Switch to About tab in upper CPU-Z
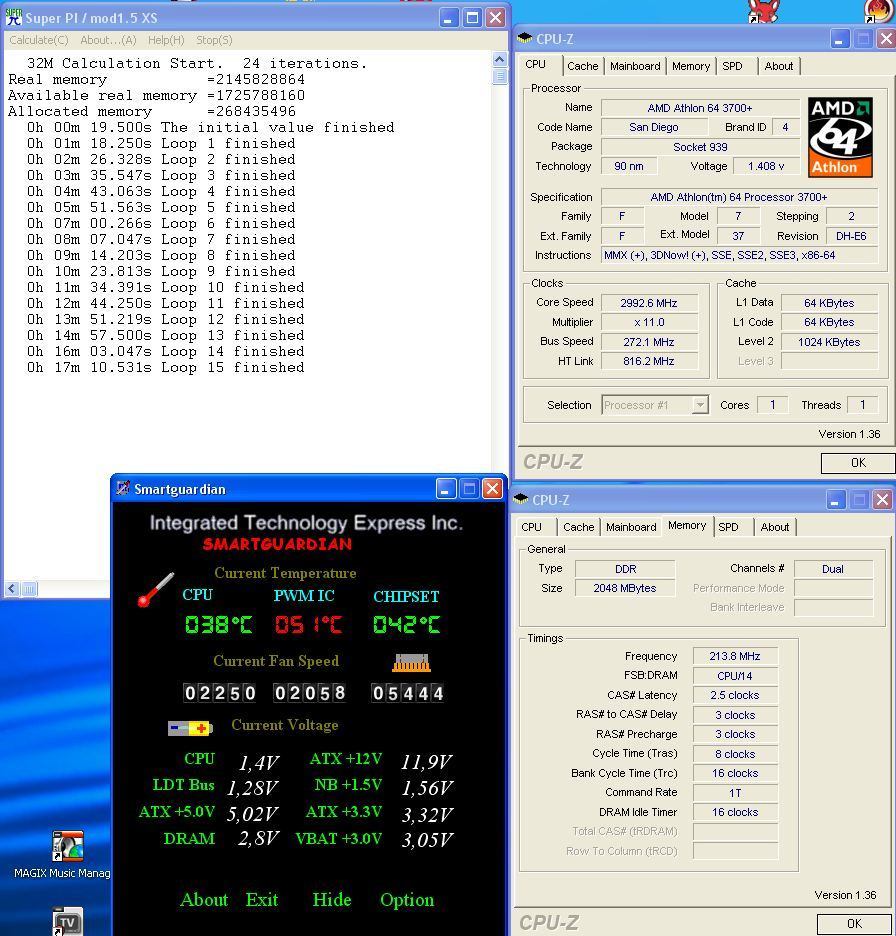 click(778, 66)
